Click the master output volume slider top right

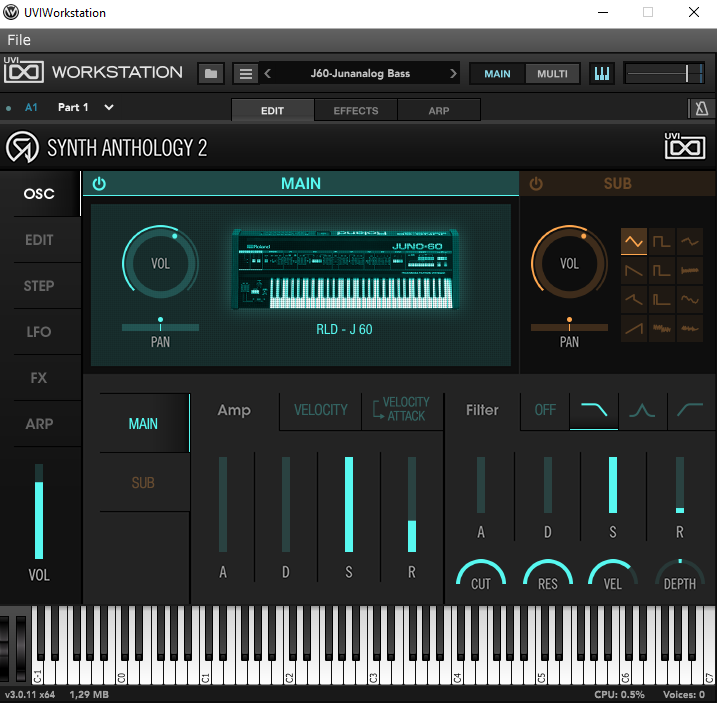[664, 74]
